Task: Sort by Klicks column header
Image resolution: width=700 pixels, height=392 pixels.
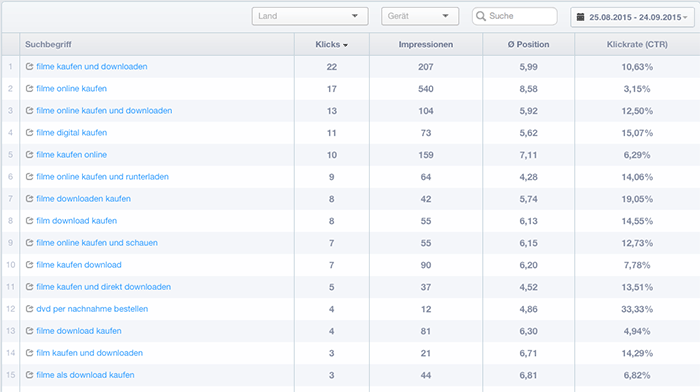Action: tap(331, 44)
